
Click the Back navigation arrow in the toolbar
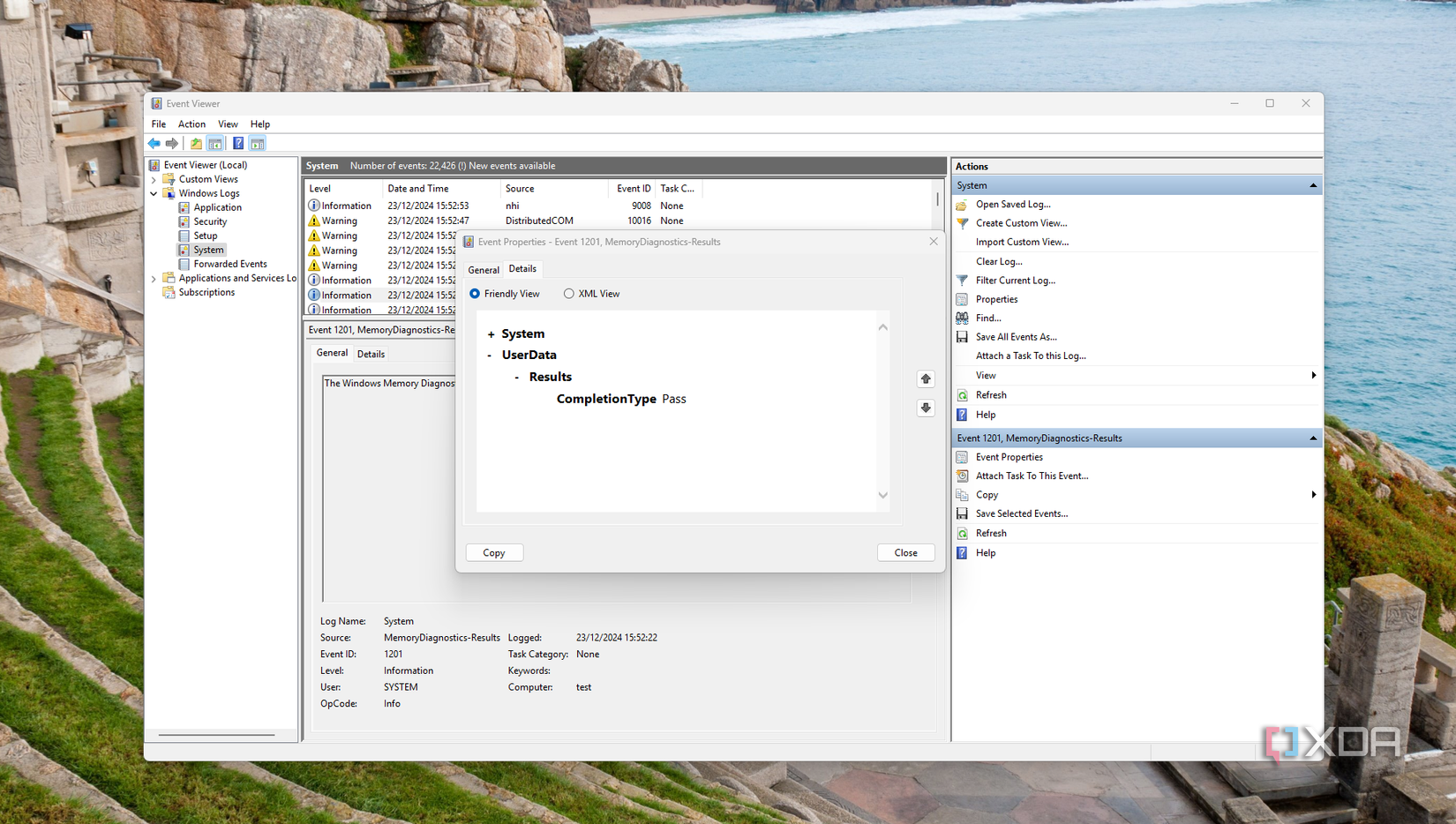tap(154, 143)
